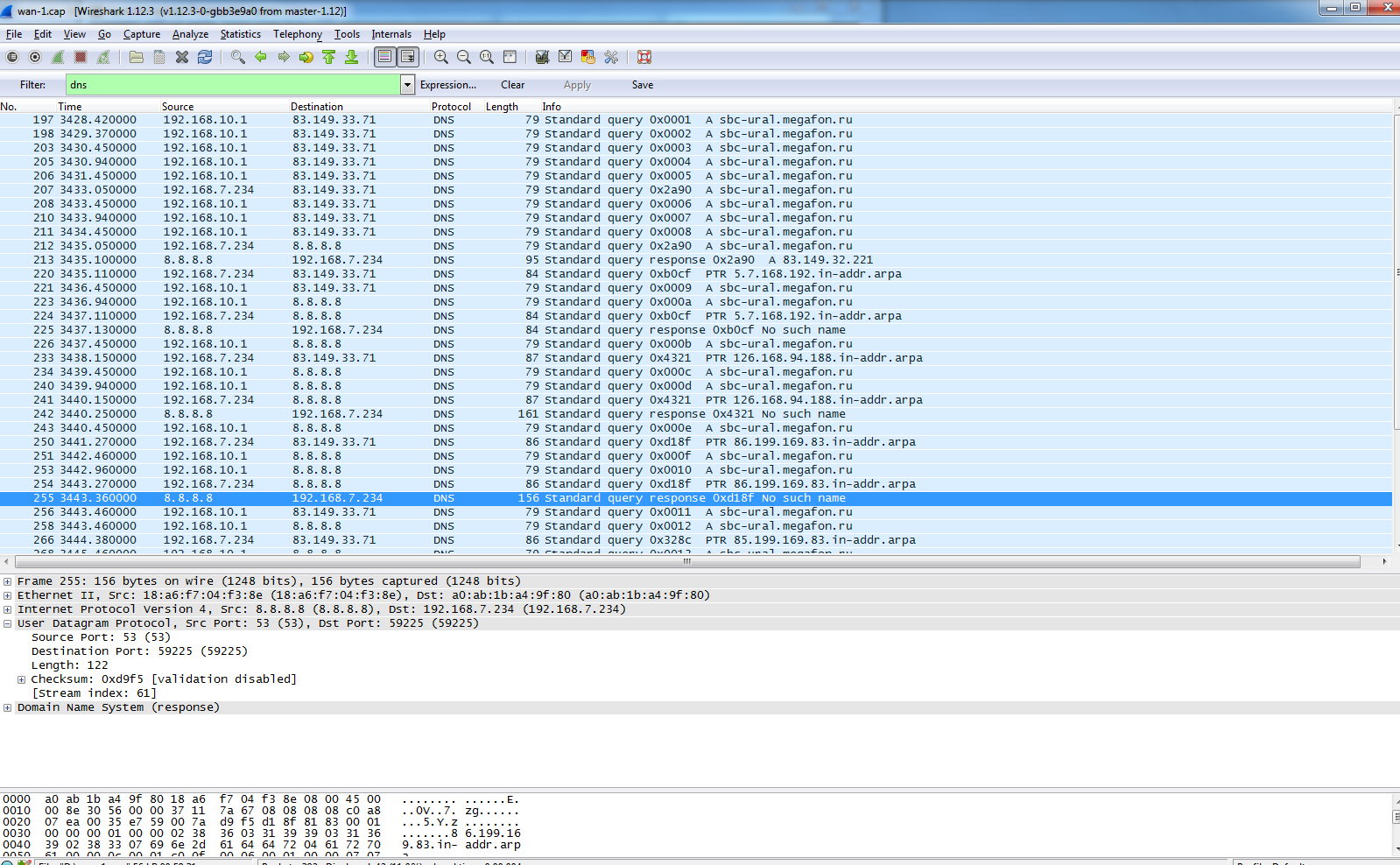Click the packet list vertical scrollbar

pyautogui.click(x=1396, y=271)
